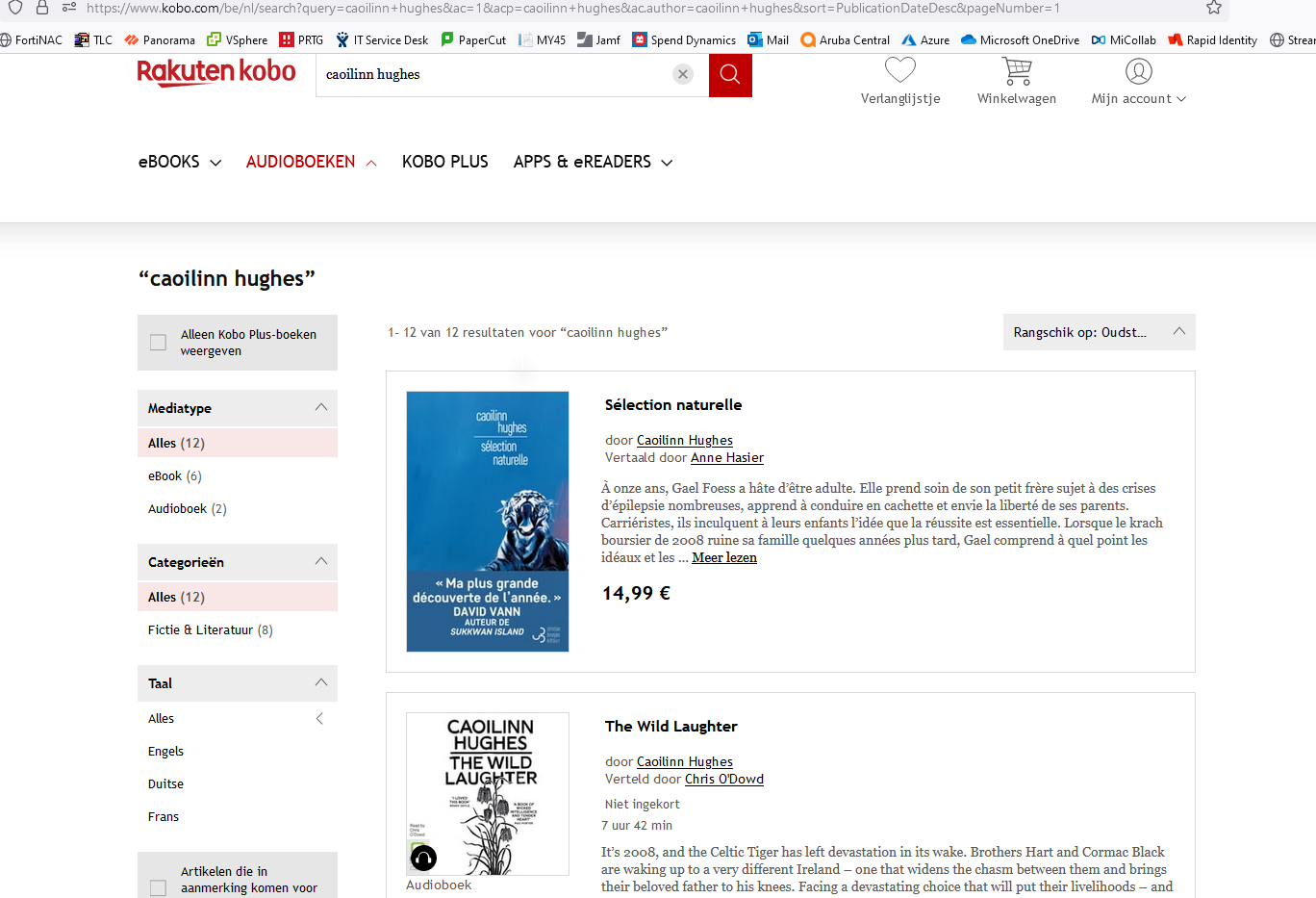Open the Spend Dynamics bookmark
The width and height of the screenshot is (1316, 898).
(x=684, y=39)
